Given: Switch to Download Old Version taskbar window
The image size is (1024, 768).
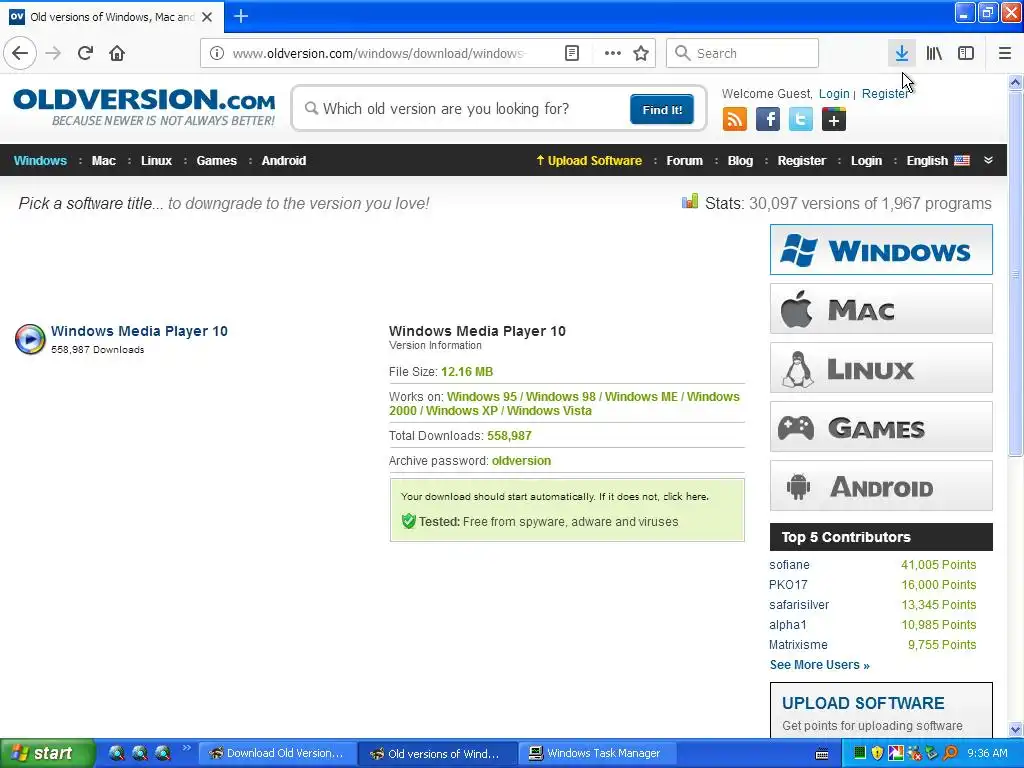Looking at the screenshot, I should click(x=277, y=754).
